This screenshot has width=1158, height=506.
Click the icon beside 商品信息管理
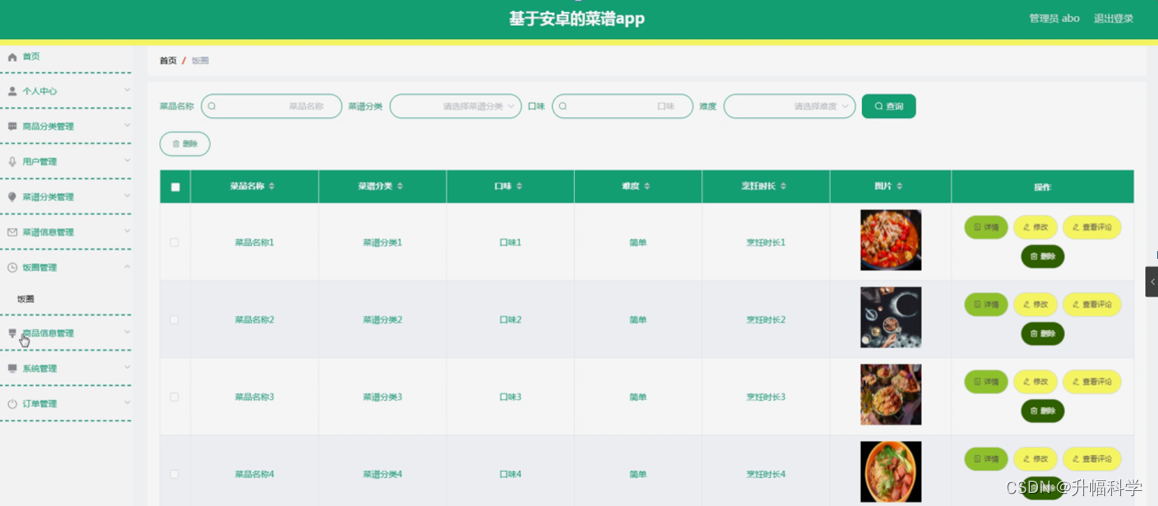pos(13,333)
